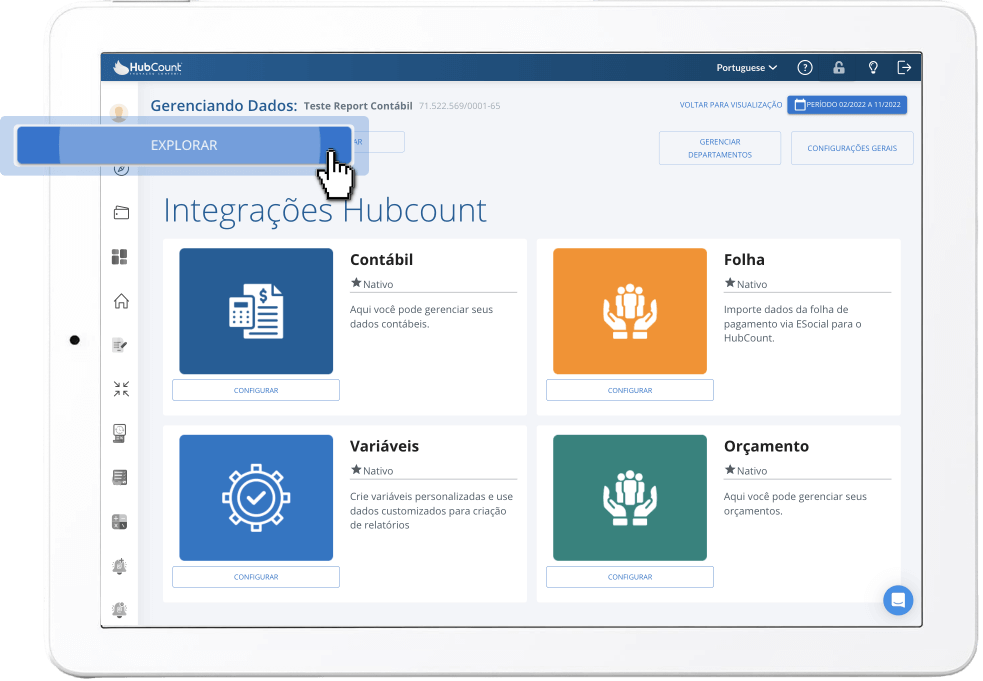Click Gerenciar Departamentos button

pyautogui.click(x=720, y=149)
